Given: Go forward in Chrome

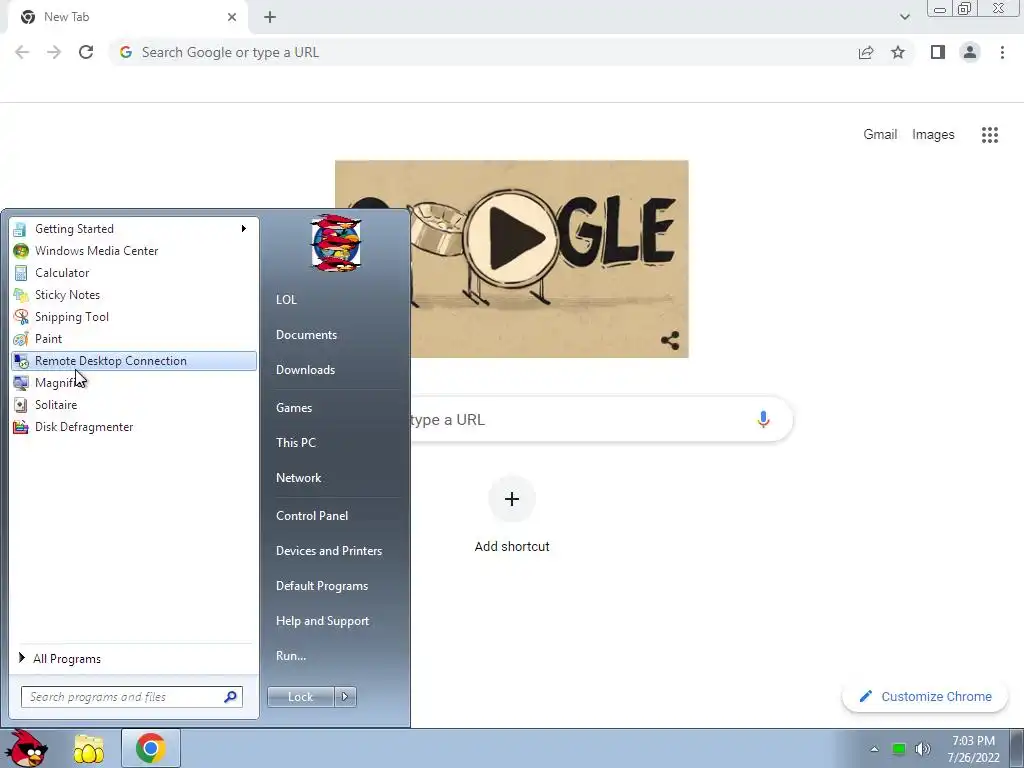Looking at the screenshot, I should tap(54, 52).
